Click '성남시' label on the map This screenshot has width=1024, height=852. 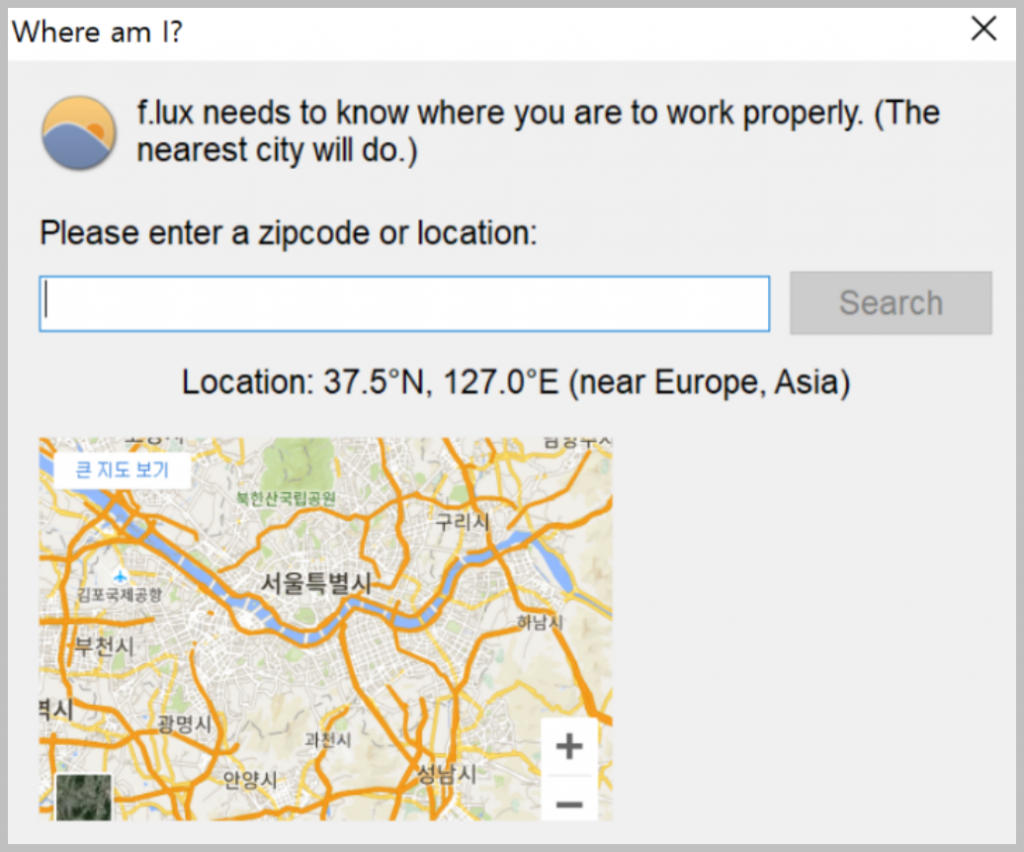tap(447, 774)
